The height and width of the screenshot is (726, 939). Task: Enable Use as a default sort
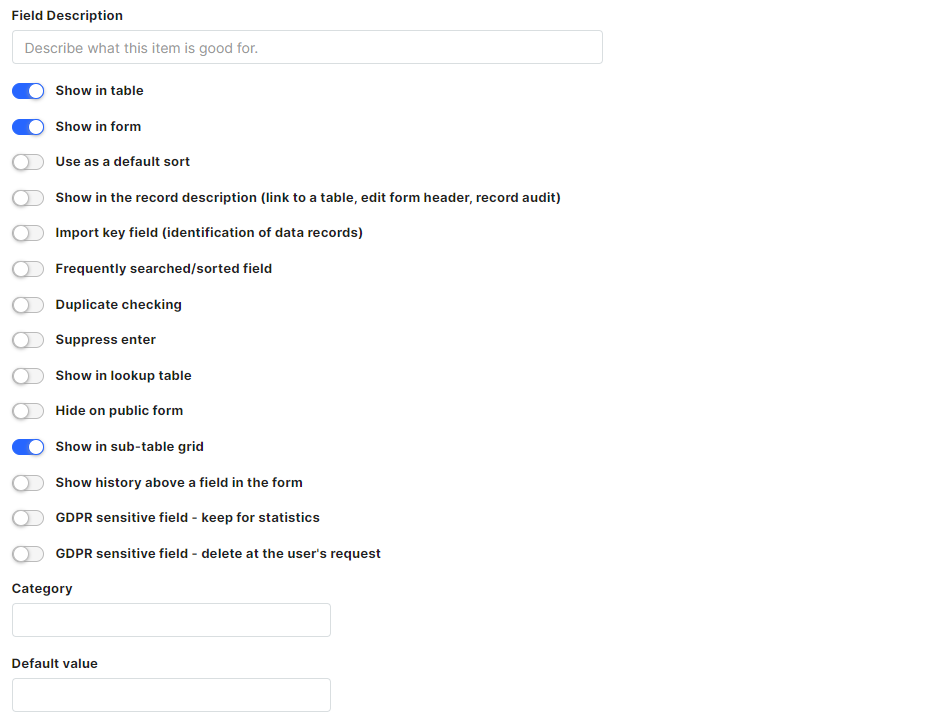point(28,162)
